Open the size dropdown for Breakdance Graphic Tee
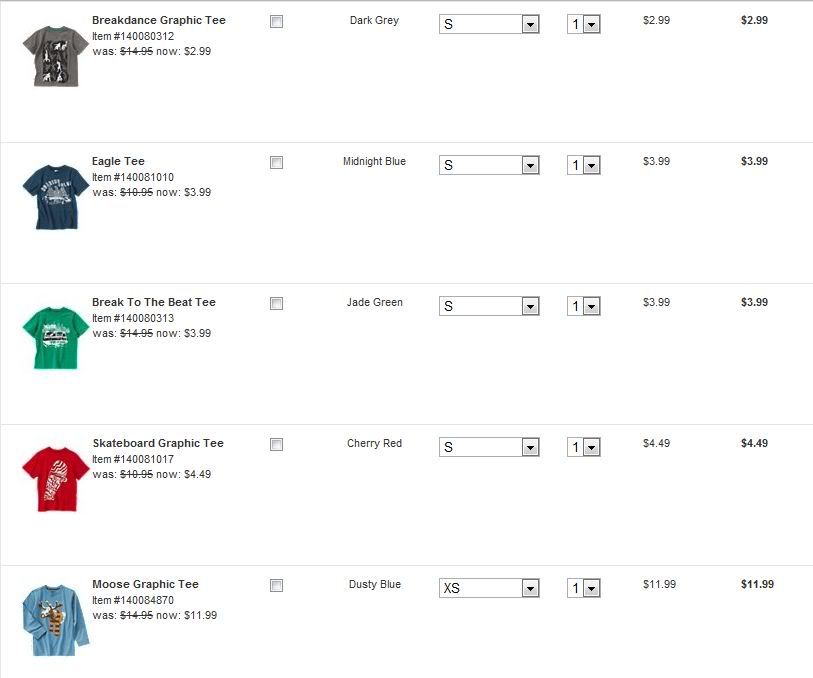 coord(489,24)
